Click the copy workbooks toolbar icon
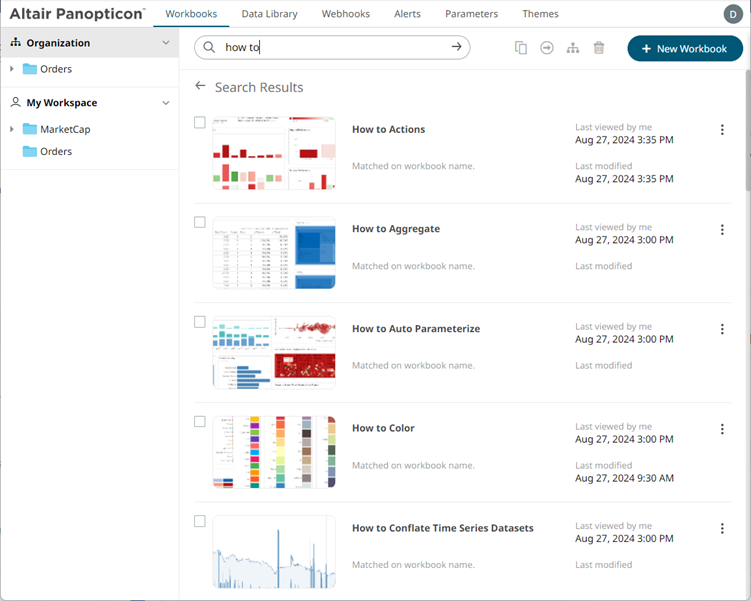 point(520,48)
